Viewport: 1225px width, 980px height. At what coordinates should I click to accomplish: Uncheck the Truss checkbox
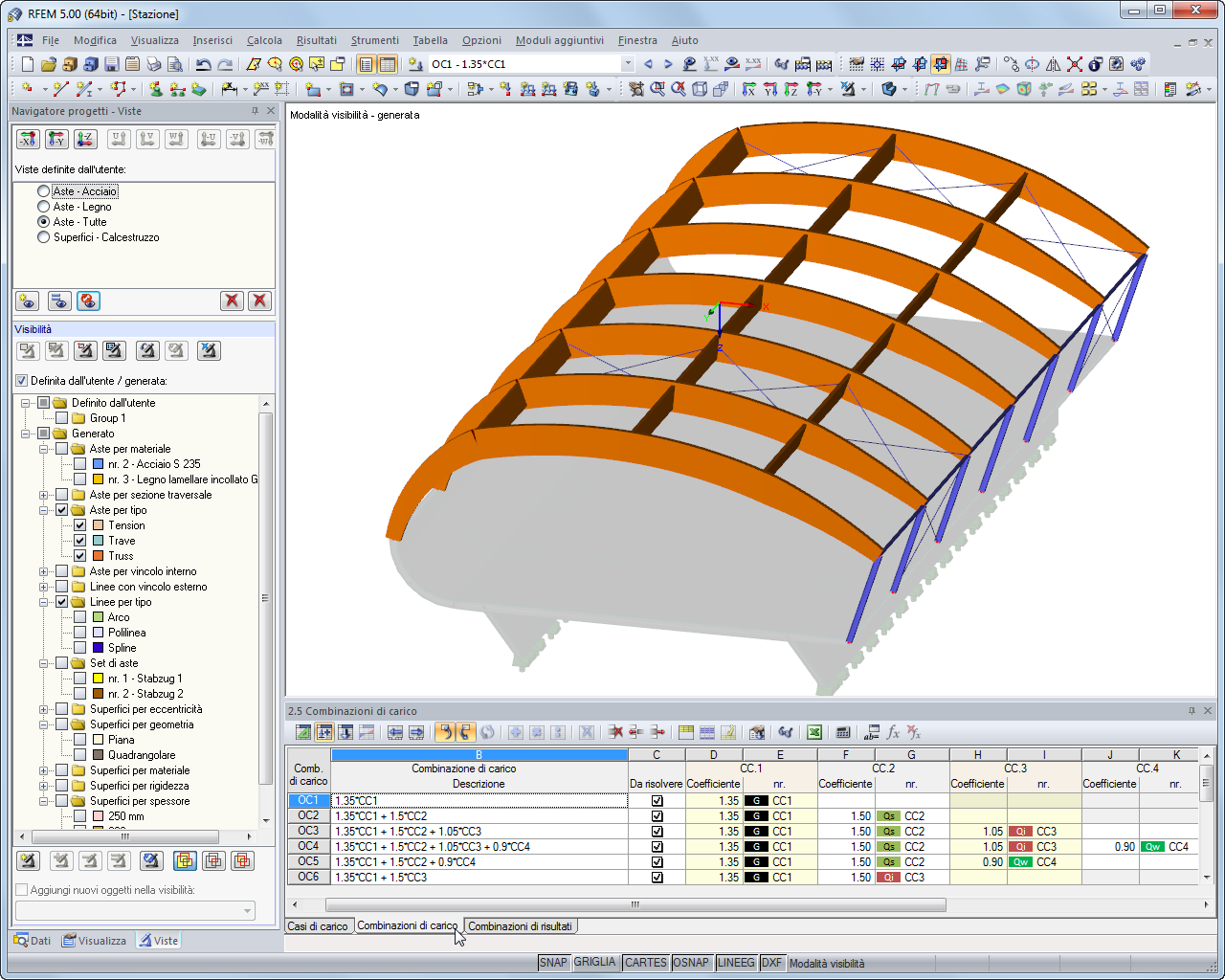[80, 556]
